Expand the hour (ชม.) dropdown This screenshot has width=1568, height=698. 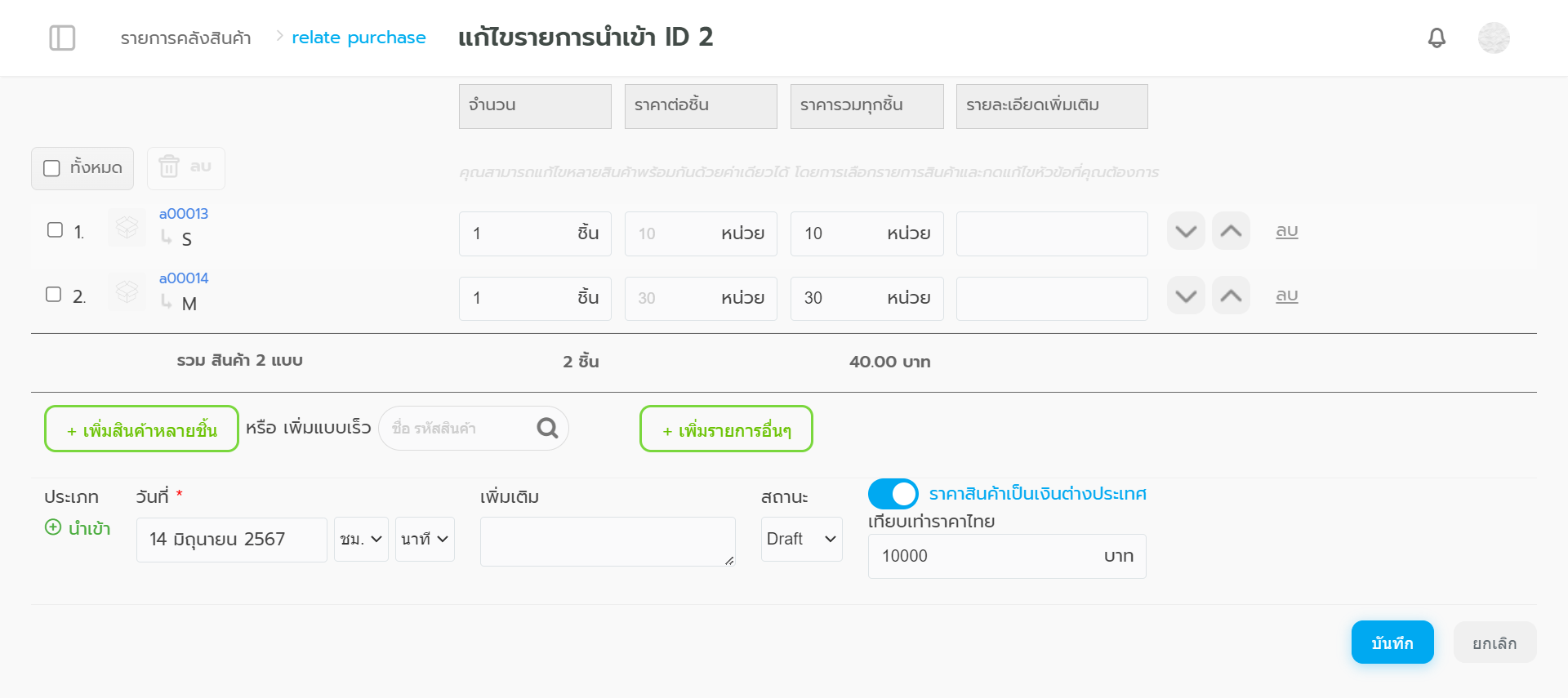point(361,539)
